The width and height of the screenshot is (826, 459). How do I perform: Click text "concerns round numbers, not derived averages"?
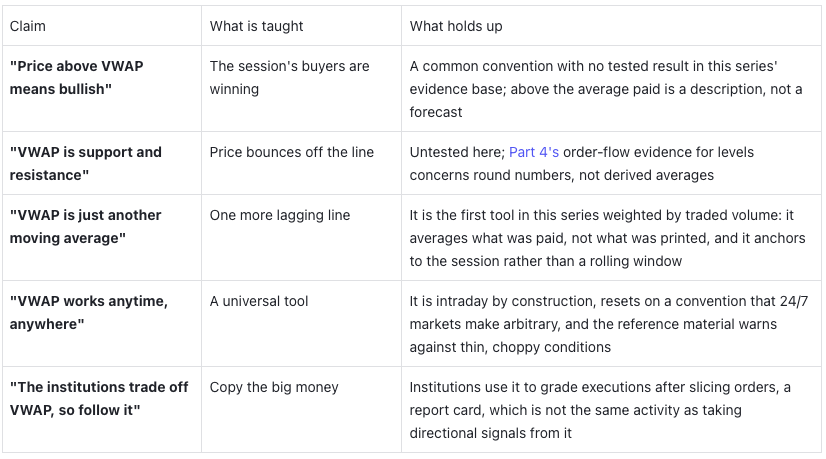click(x=562, y=175)
